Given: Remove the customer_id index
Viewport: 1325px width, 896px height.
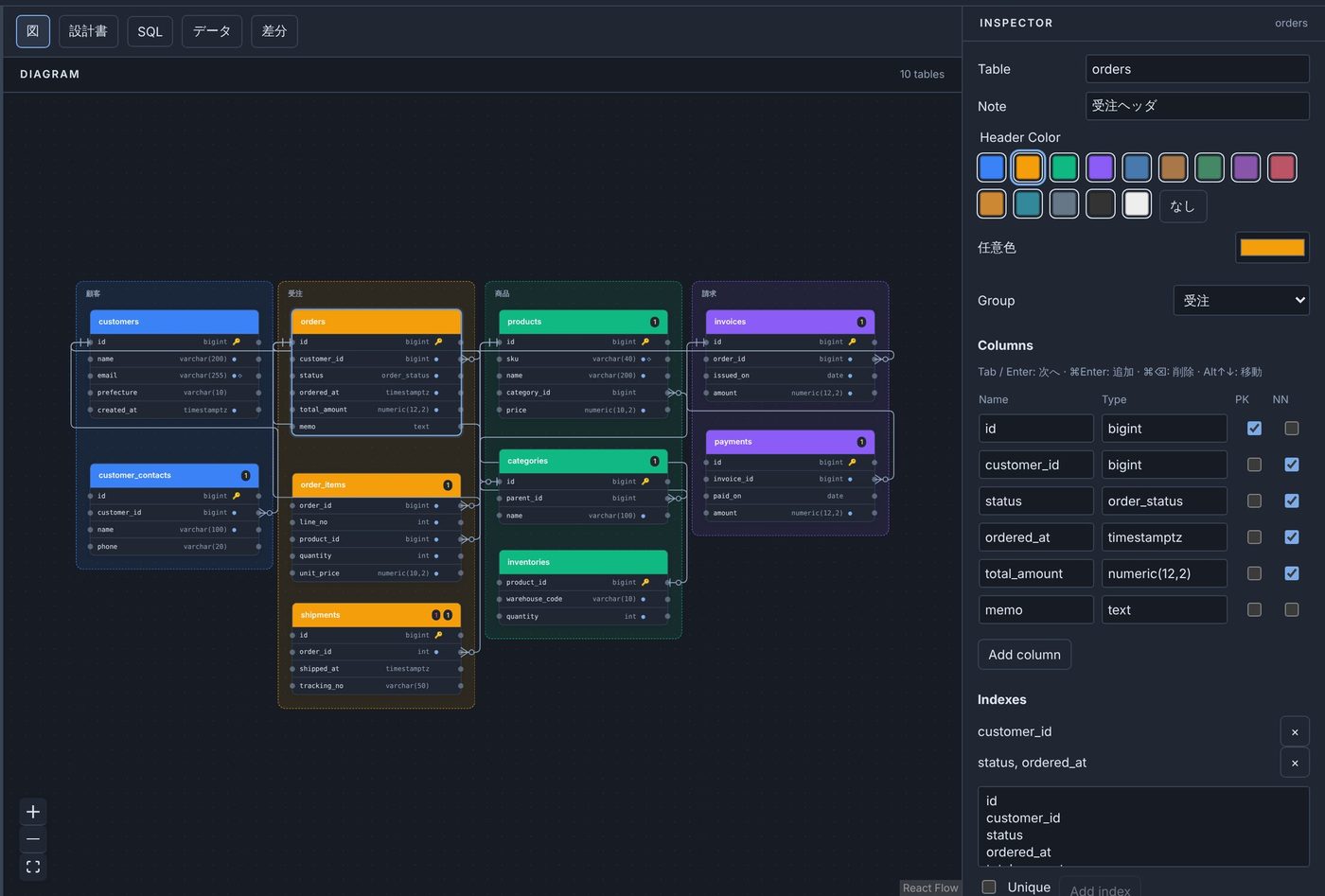Looking at the screenshot, I should tap(1295, 731).
